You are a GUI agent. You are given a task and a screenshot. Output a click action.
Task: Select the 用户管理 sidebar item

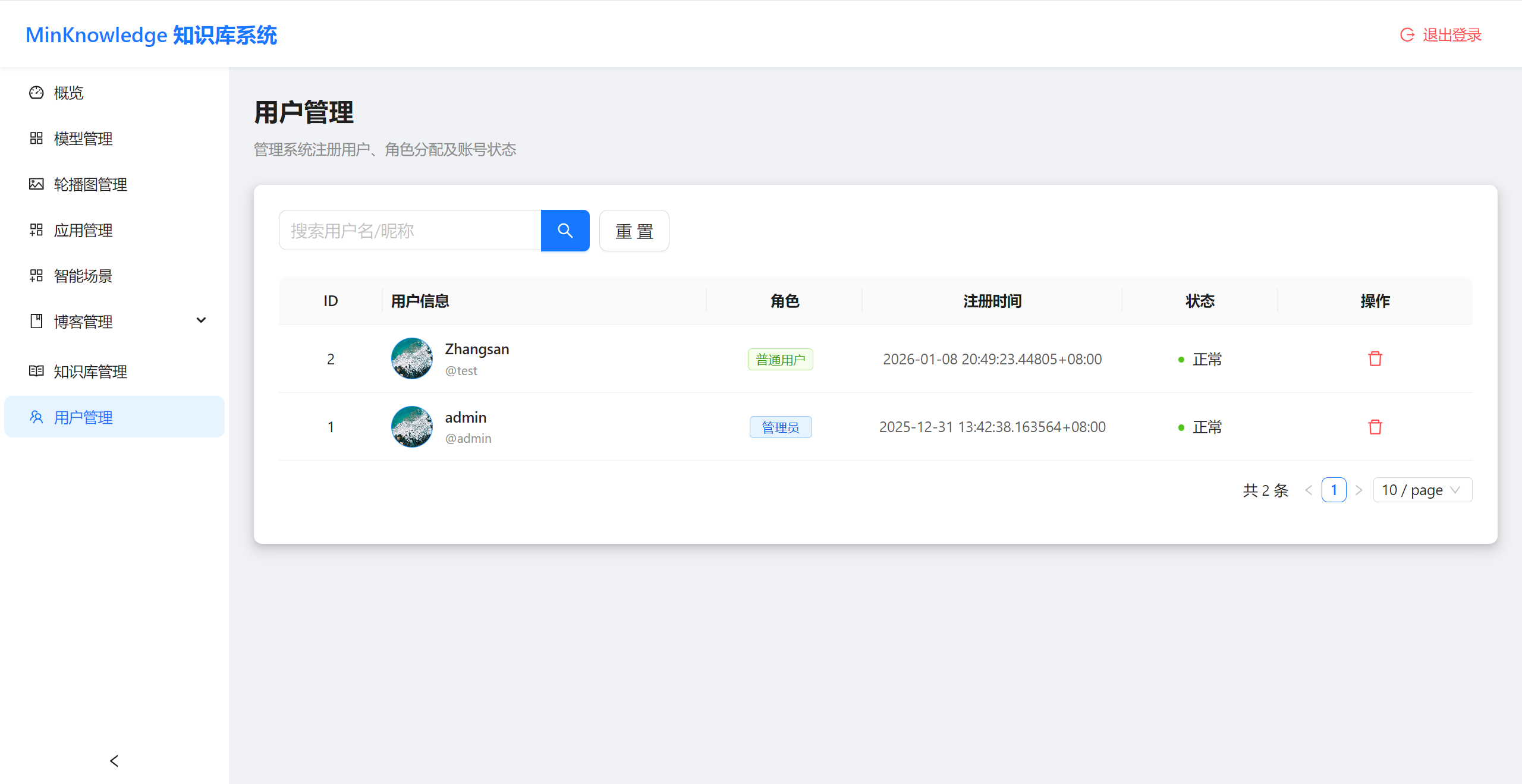coord(83,417)
